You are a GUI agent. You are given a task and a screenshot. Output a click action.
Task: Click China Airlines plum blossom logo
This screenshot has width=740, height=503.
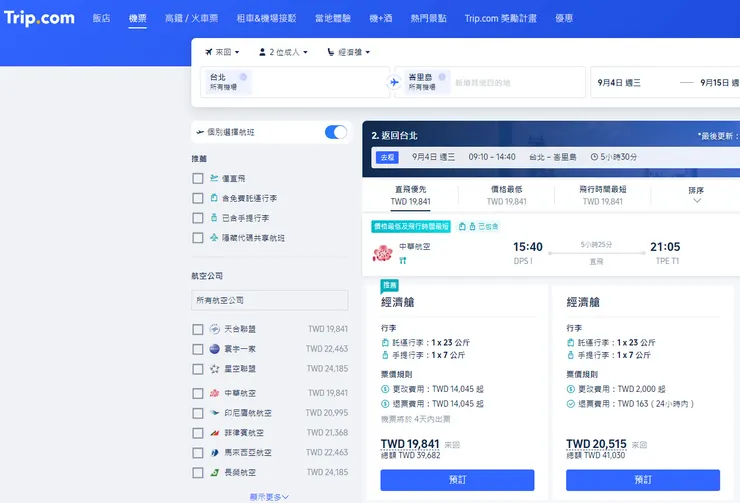click(x=383, y=253)
